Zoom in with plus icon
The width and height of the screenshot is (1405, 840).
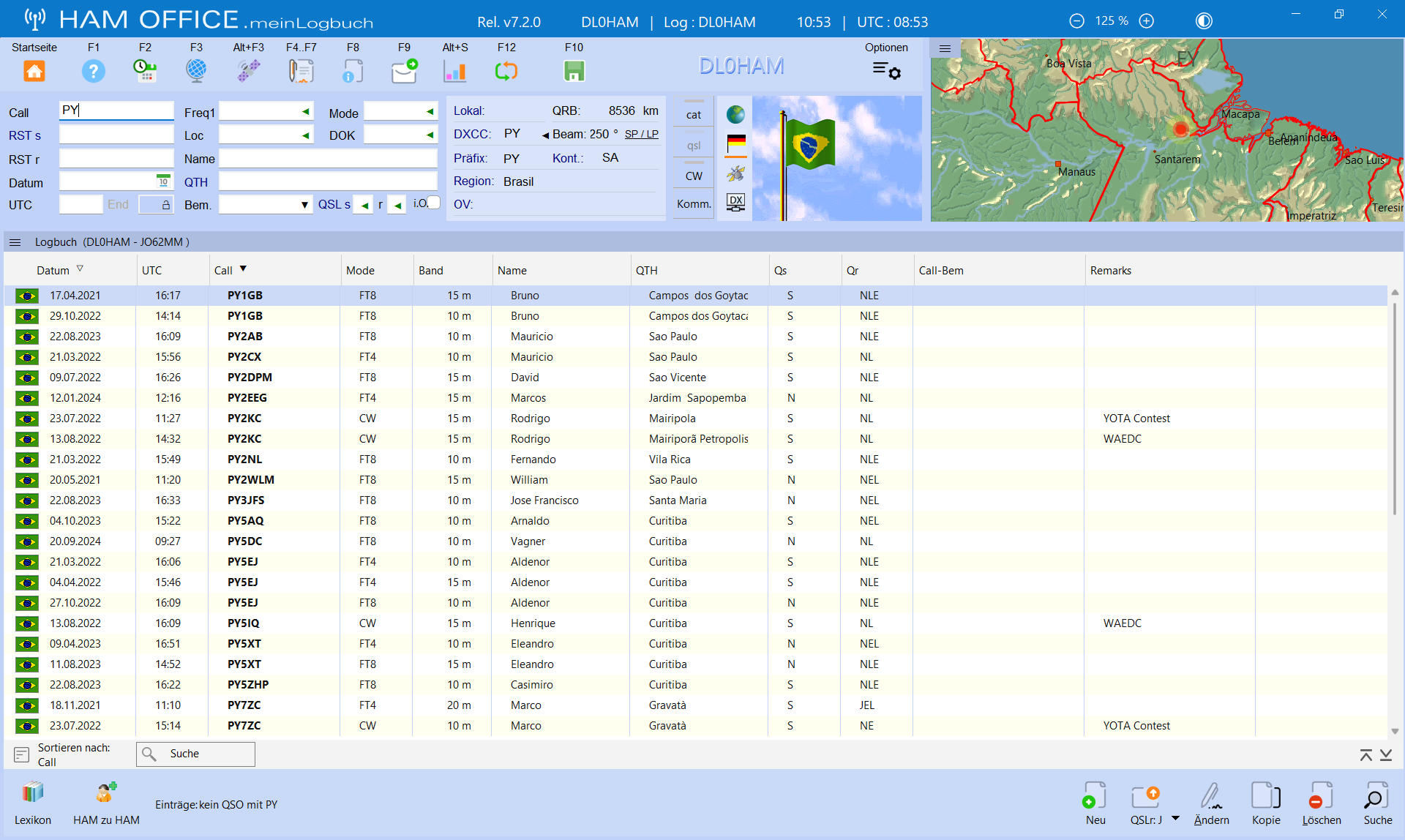(1147, 21)
